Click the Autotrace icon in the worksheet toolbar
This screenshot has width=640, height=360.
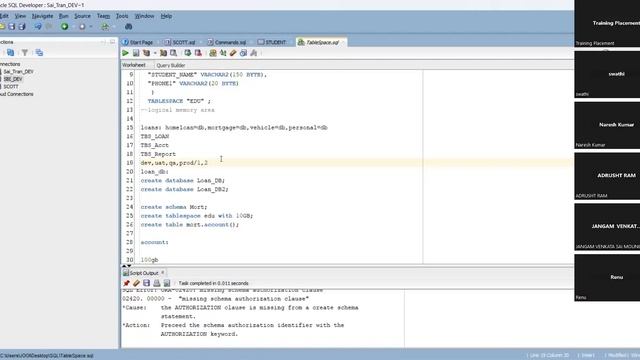point(163,53)
